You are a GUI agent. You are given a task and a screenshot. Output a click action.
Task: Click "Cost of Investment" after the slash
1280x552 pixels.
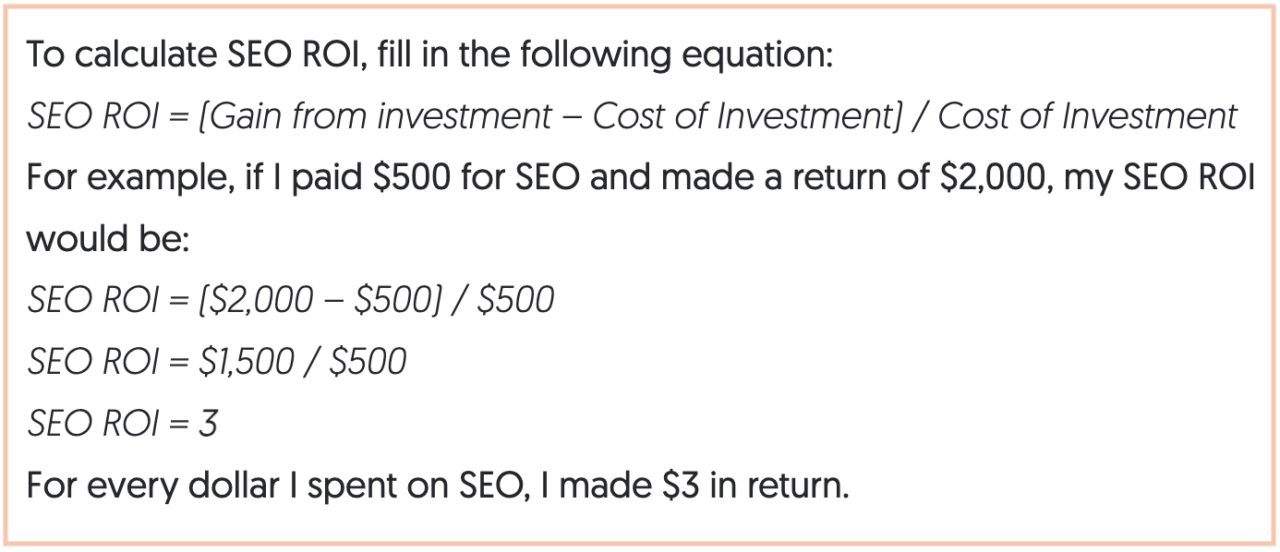point(1088,117)
